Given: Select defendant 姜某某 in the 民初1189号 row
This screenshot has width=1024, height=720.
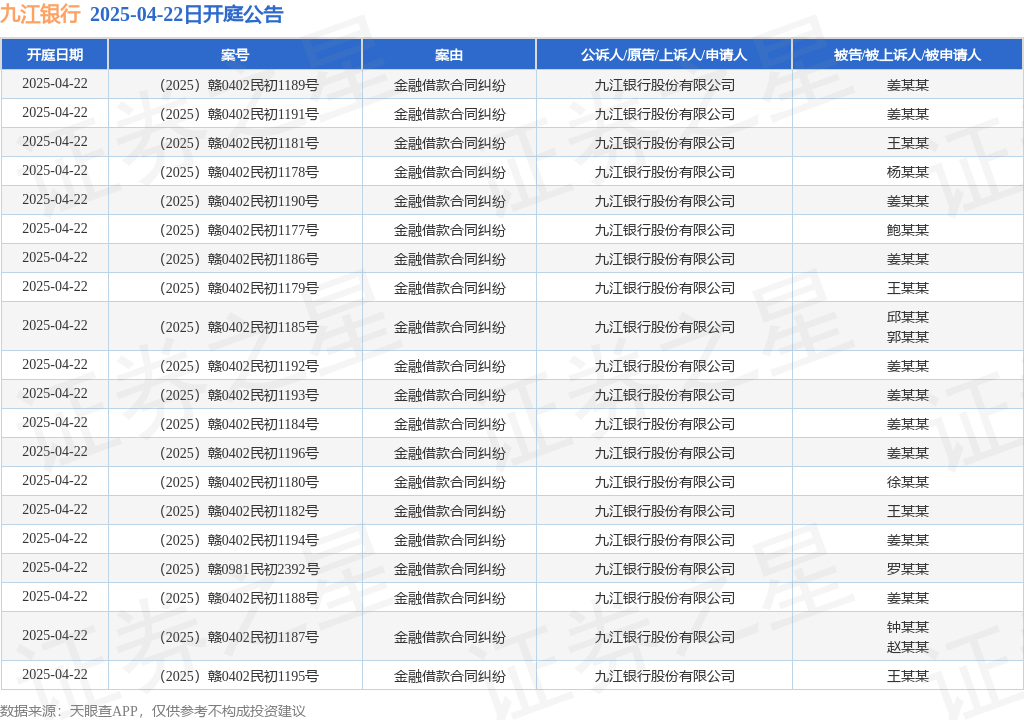Looking at the screenshot, I should [x=908, y=85].
